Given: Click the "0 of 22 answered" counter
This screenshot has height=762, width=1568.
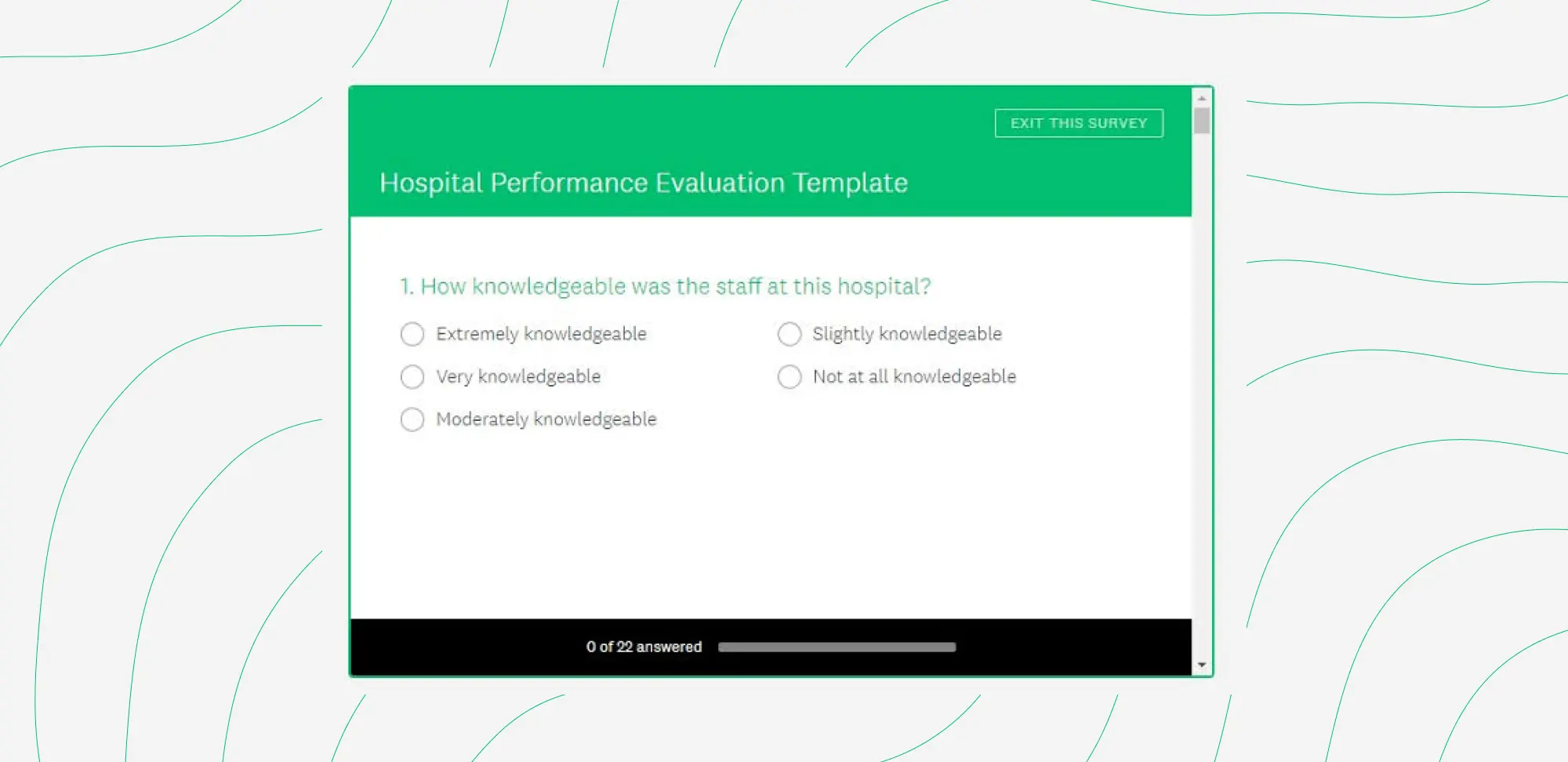Looking at the screenshot, I should [x=644, y=648].
